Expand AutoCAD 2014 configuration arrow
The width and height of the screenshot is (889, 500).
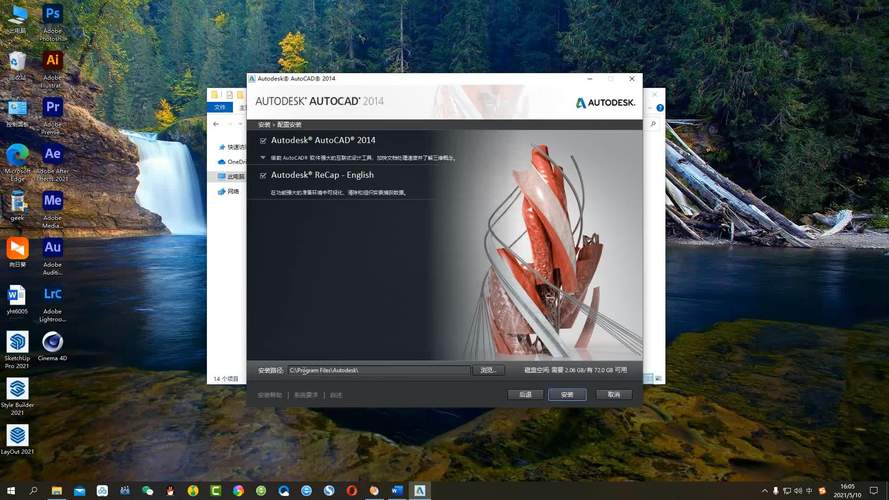click(x=263, y=158)
